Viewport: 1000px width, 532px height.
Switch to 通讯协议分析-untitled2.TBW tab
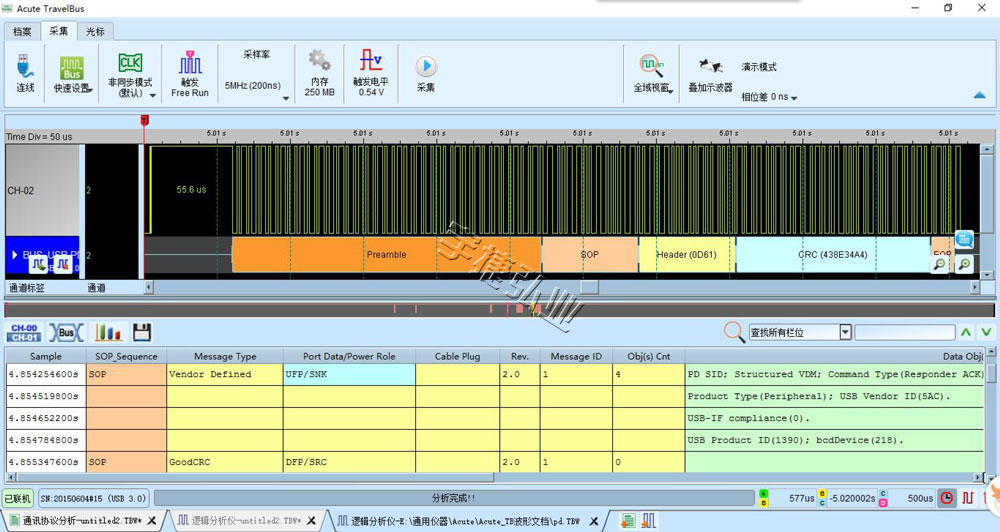82,521
